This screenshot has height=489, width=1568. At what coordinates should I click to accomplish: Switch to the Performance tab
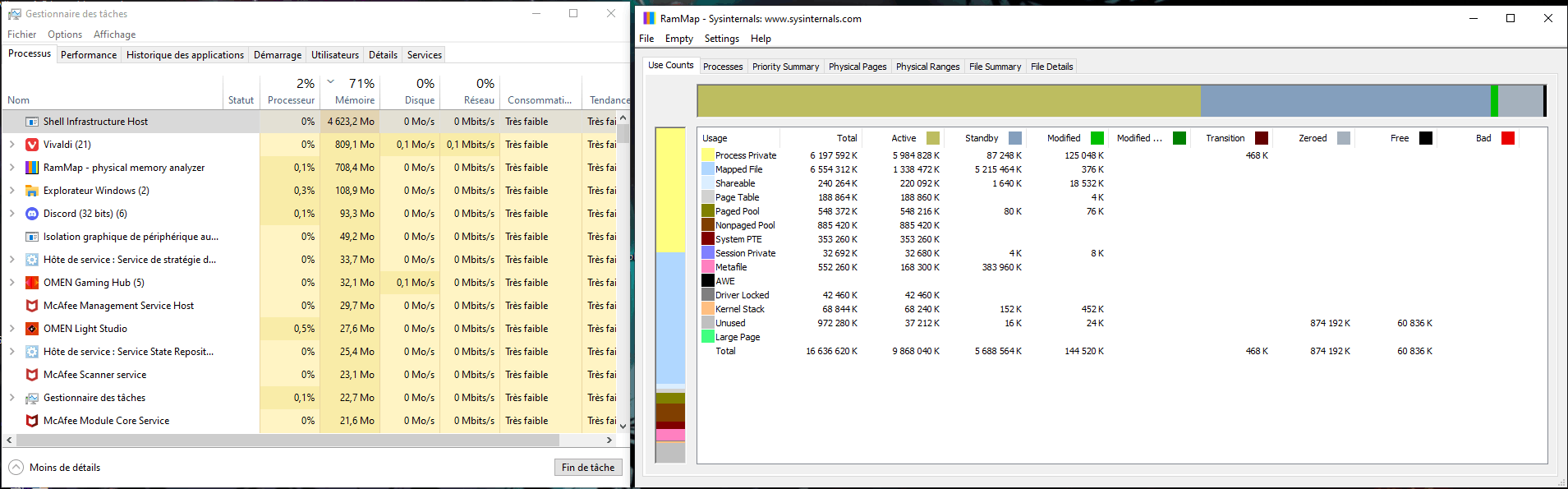coord(89,55)
